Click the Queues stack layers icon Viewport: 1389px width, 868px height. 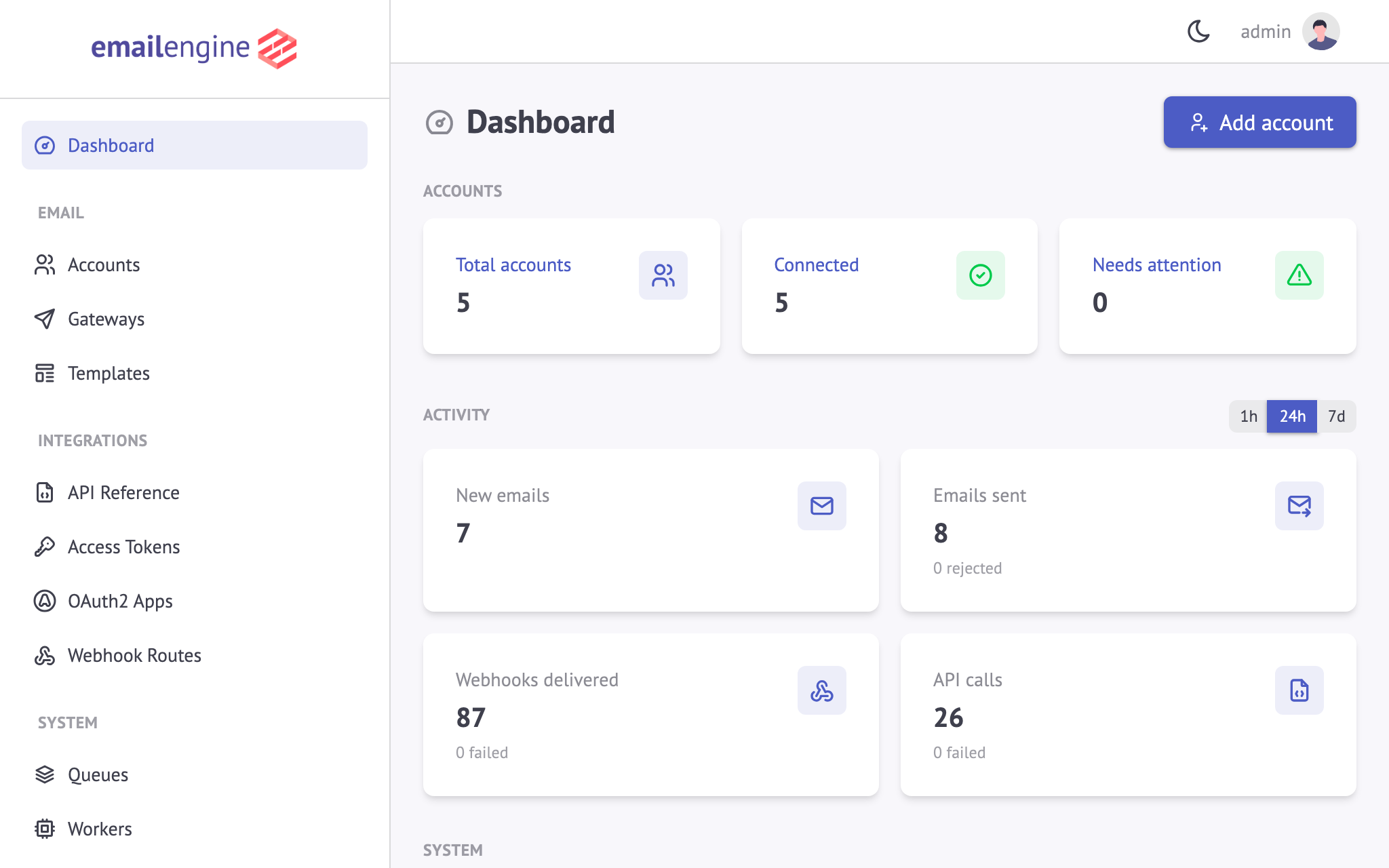(45, 774)
